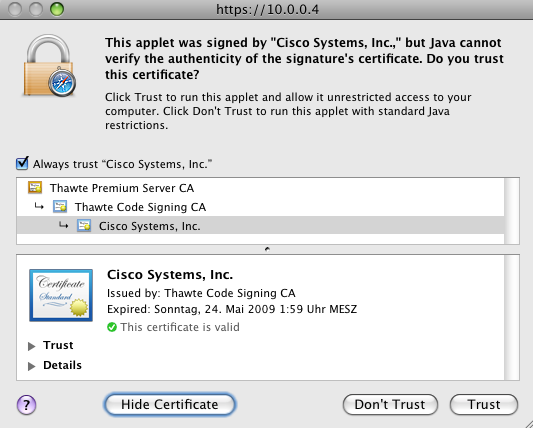The image size is (533, 428).
Task: Click the split-pane divider handle
Action: coord(268,249)
